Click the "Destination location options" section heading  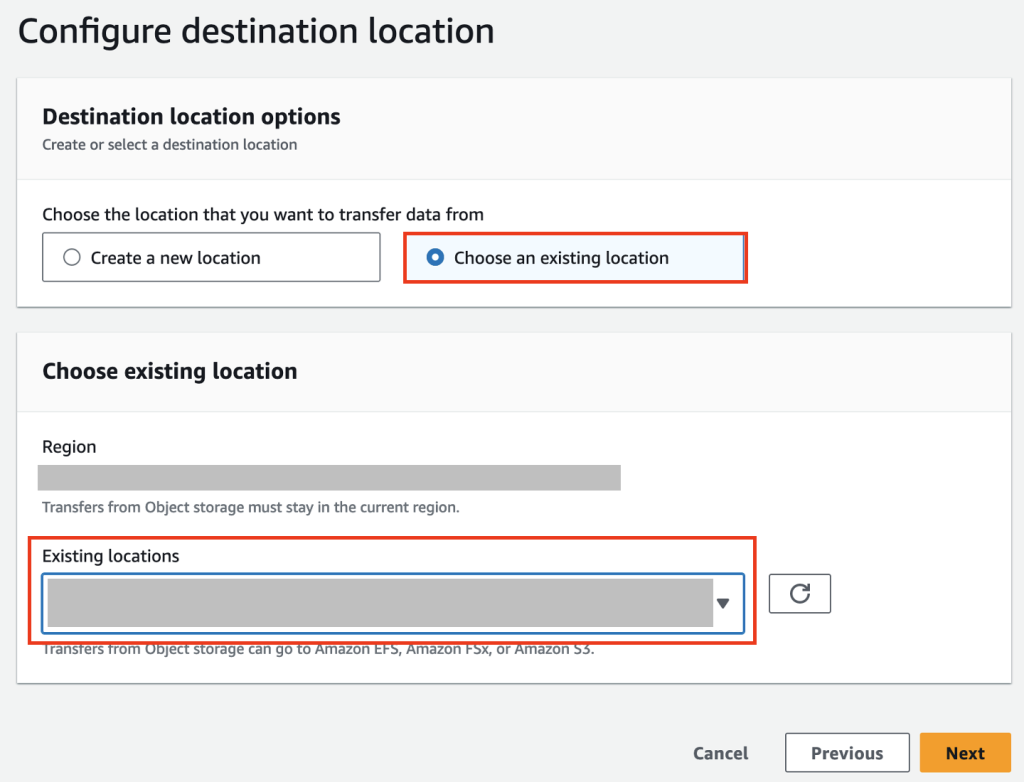[191, 117]
